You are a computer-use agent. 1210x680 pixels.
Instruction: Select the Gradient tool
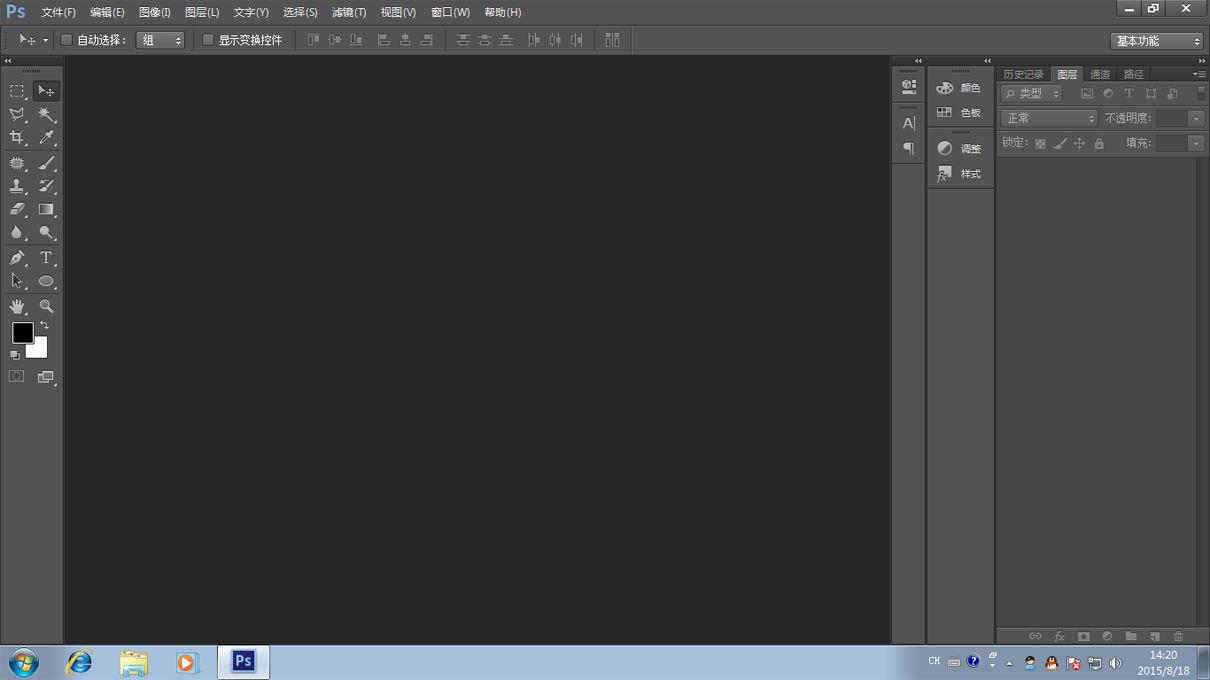(x=46, y=210)
